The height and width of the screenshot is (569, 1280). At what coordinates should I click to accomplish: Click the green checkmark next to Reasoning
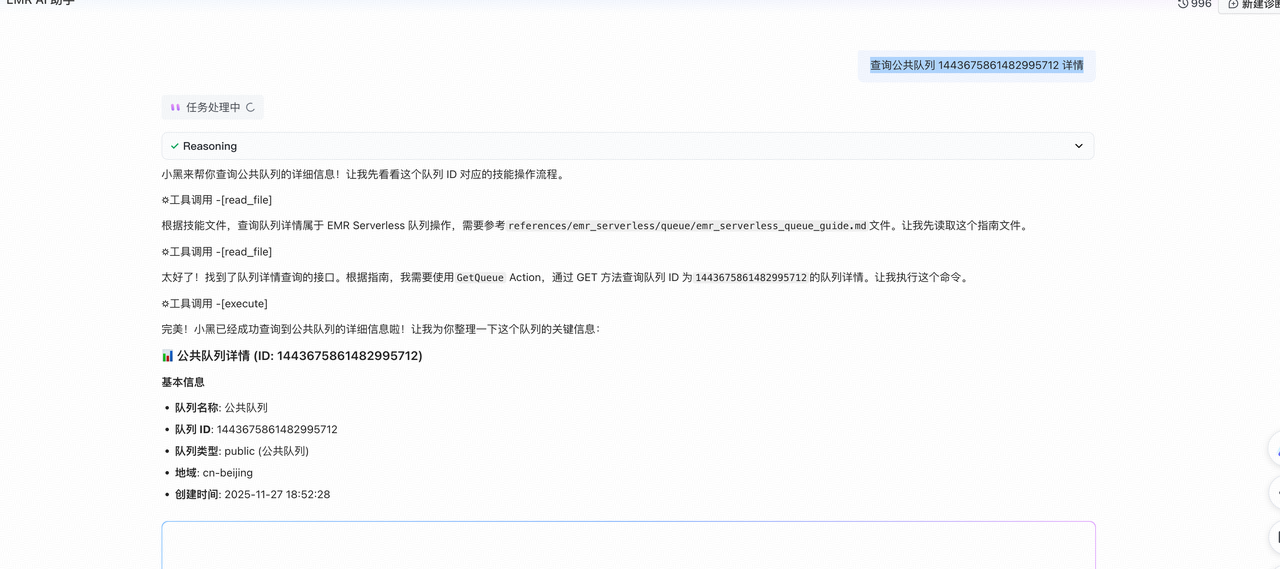pyautogui.click(x=175, y=146)
